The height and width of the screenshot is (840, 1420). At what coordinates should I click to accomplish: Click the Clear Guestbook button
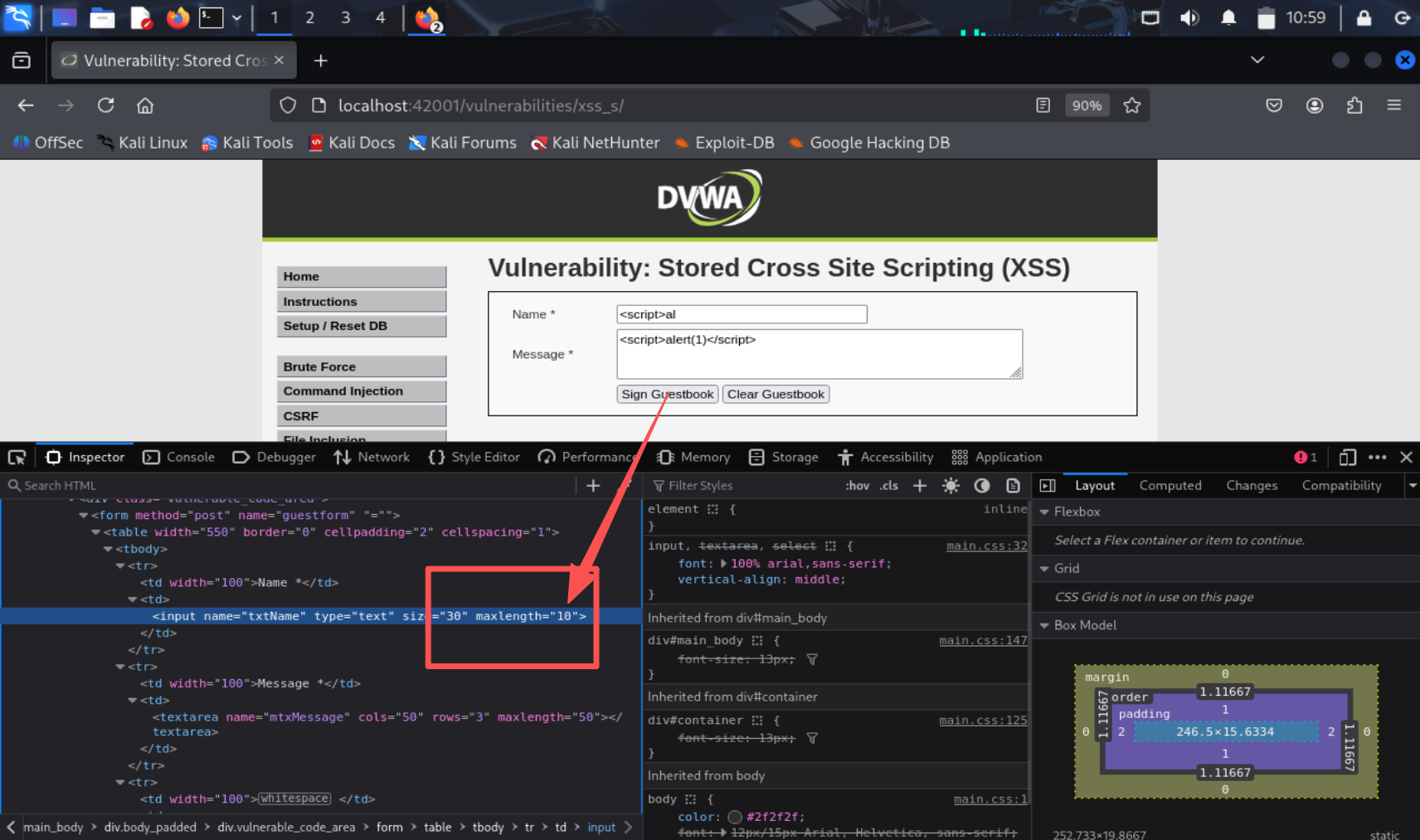776,394
